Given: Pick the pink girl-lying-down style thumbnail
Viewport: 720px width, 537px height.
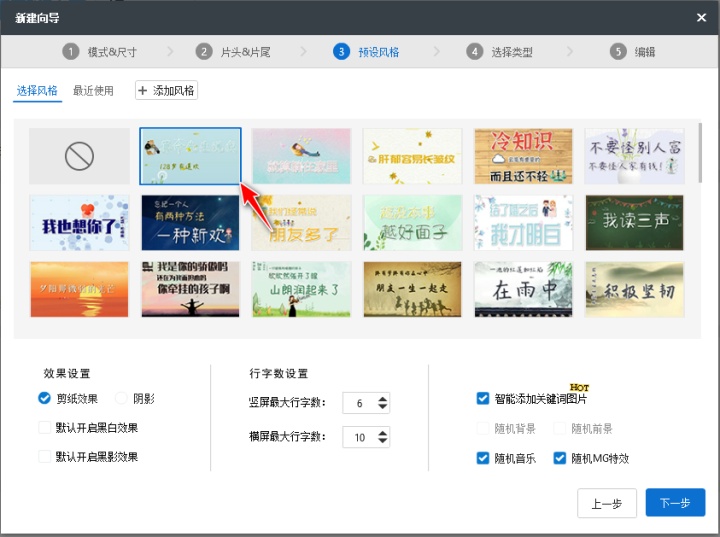Looking at the screenshot, I should tap(301, 156).
